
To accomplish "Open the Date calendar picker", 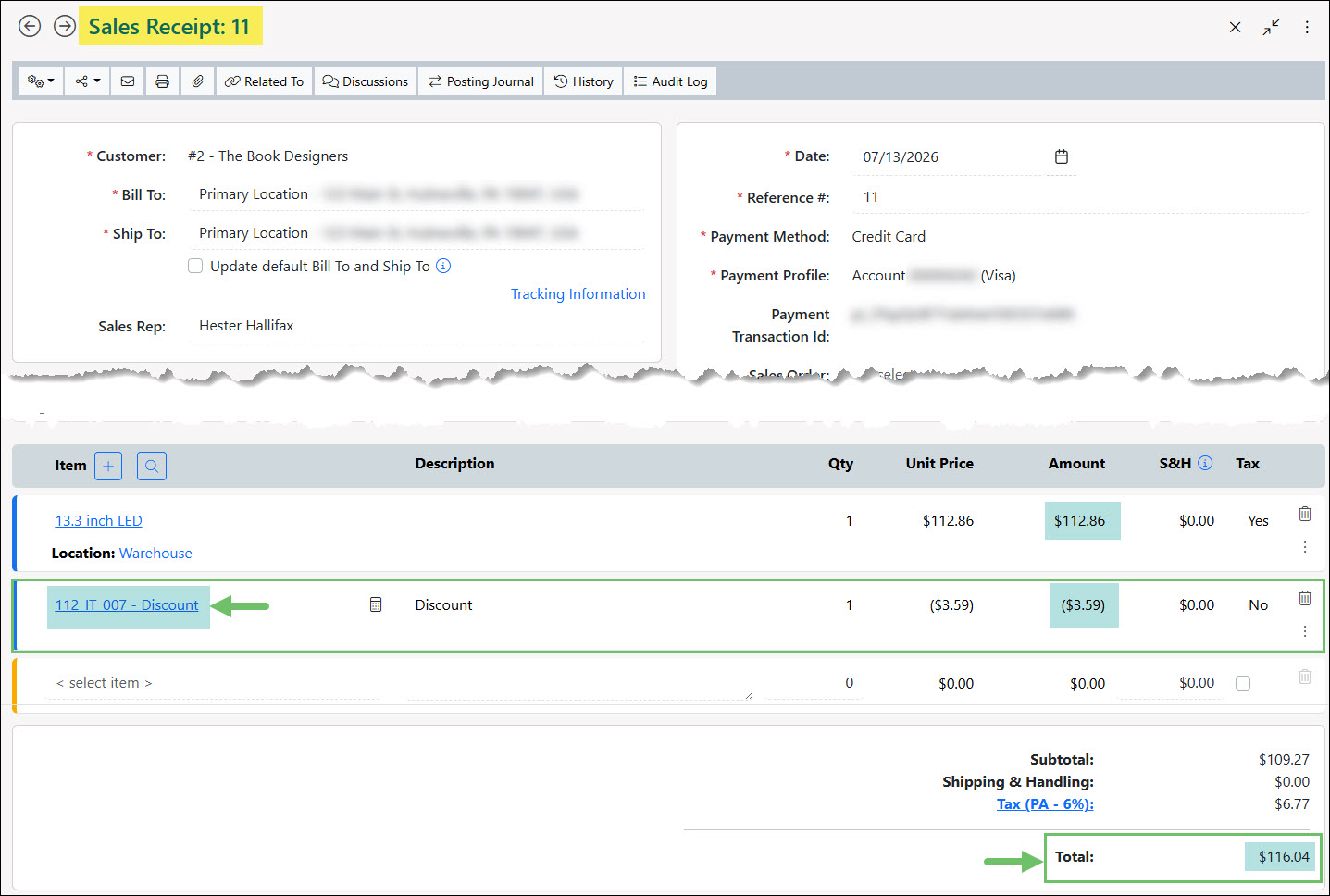I will (x=1062, y=156).
